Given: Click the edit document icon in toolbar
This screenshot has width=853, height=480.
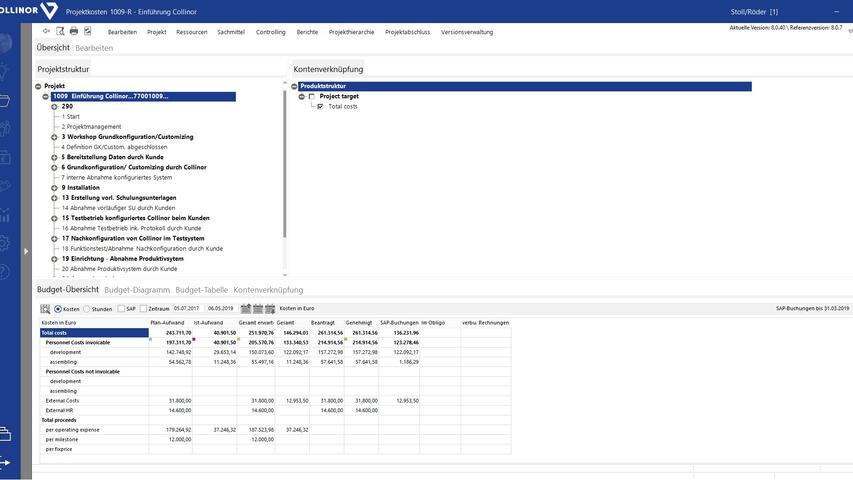Looking at the screenshot, I should click(88, 32).
